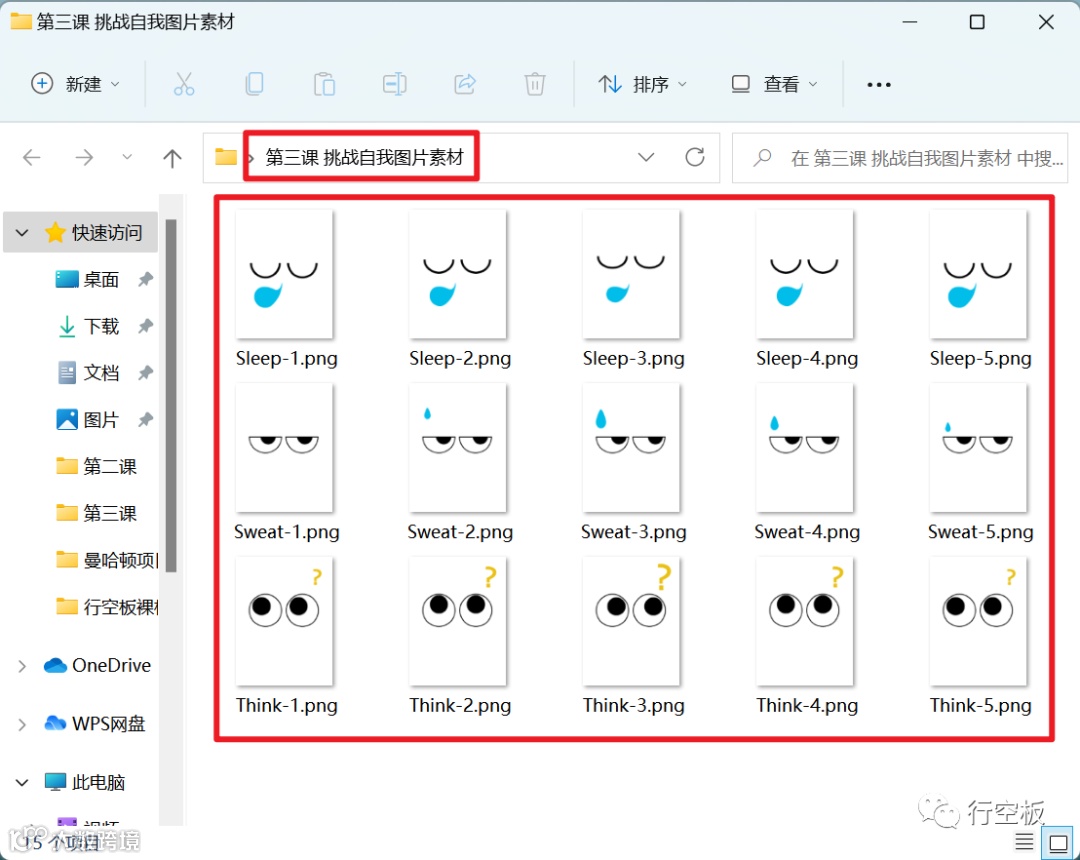Open the 第二课 folder in sidebar

coord(96,466)
